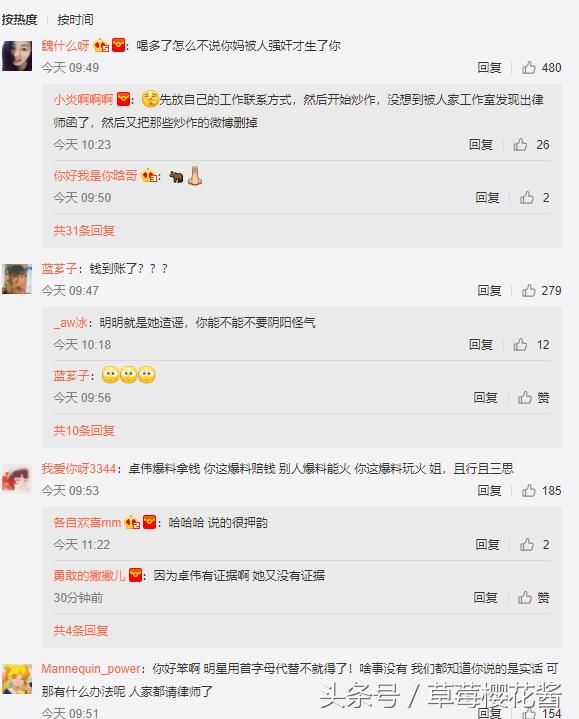Like 我爱你呀3344's comment with 185 likes
Viewport: 579px width, 719px height.
[x=541, y=491]
